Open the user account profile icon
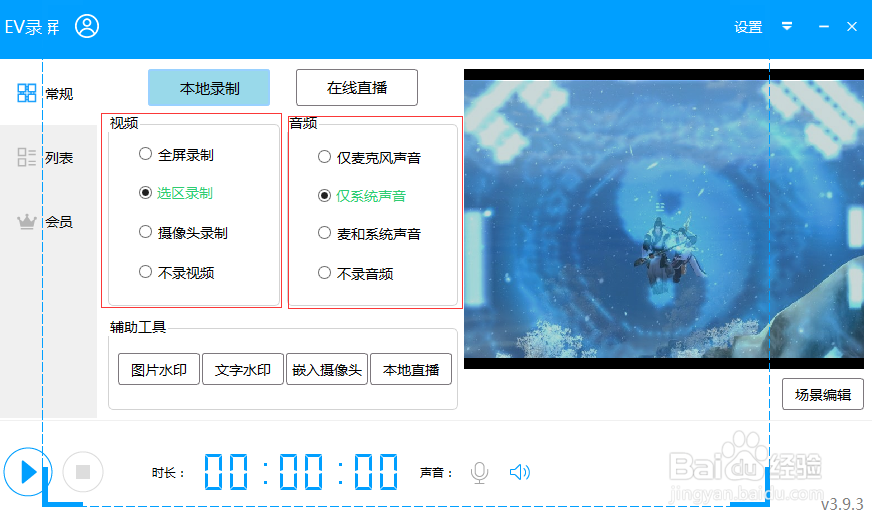The width and height of the screenshot is (872, 524). click(87, 26)
